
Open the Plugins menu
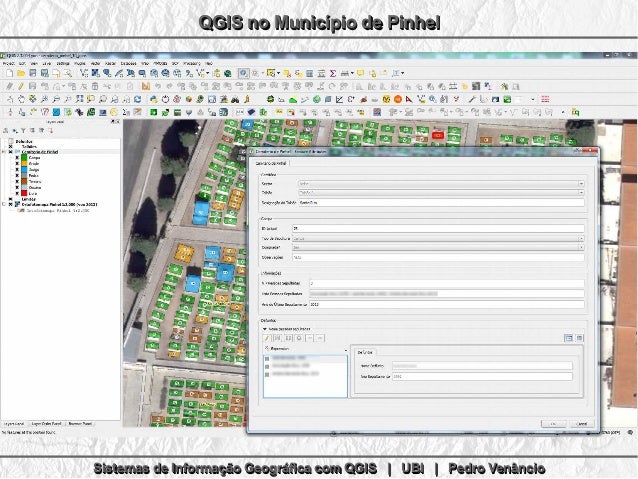80,63
